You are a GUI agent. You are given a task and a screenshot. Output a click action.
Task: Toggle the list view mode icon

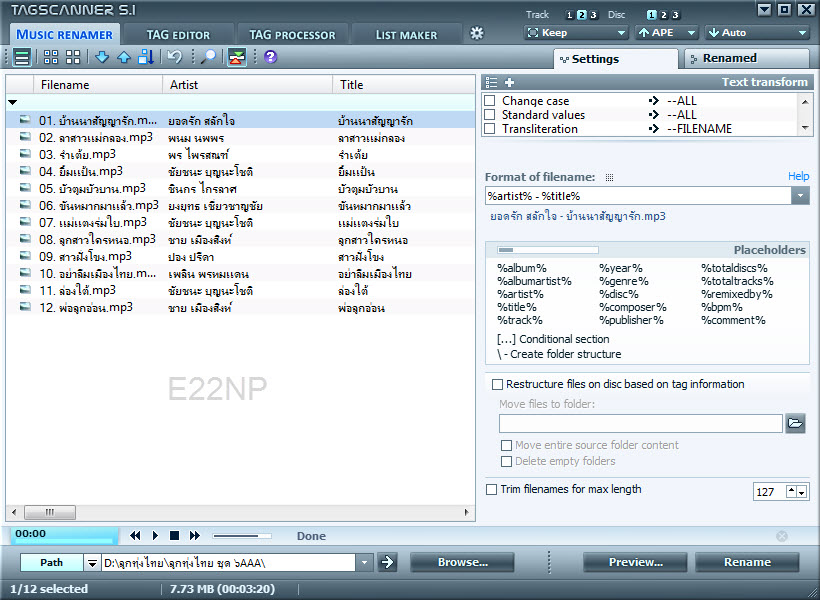click(x=22, y=57)
